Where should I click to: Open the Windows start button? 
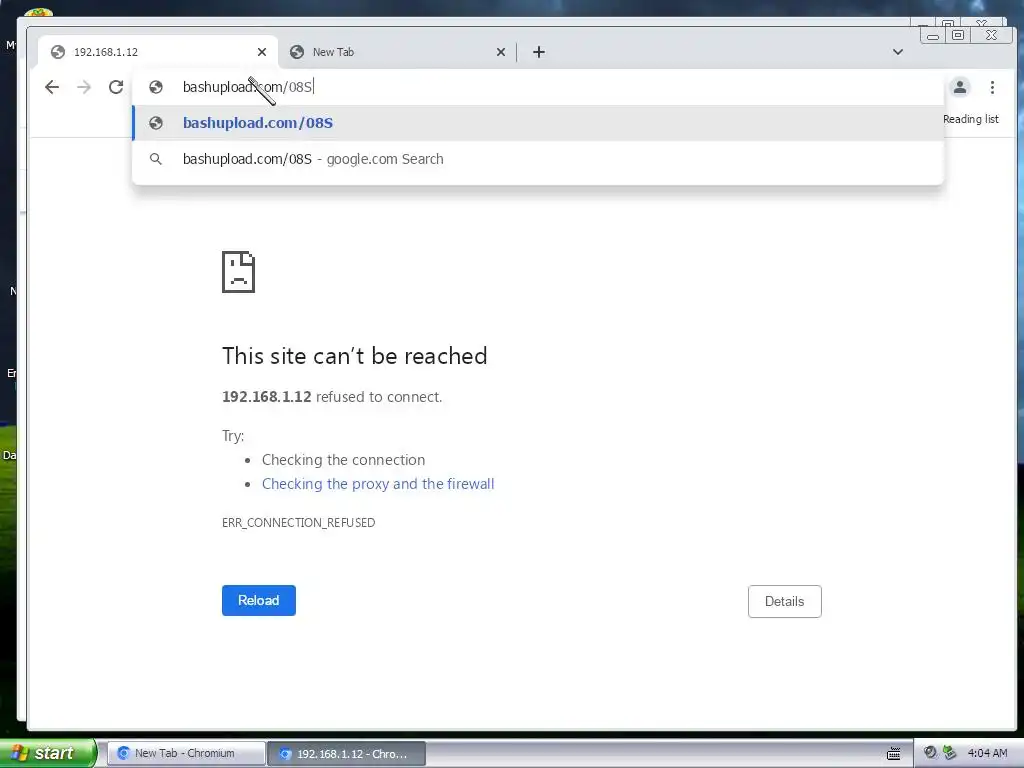[47, 753]
